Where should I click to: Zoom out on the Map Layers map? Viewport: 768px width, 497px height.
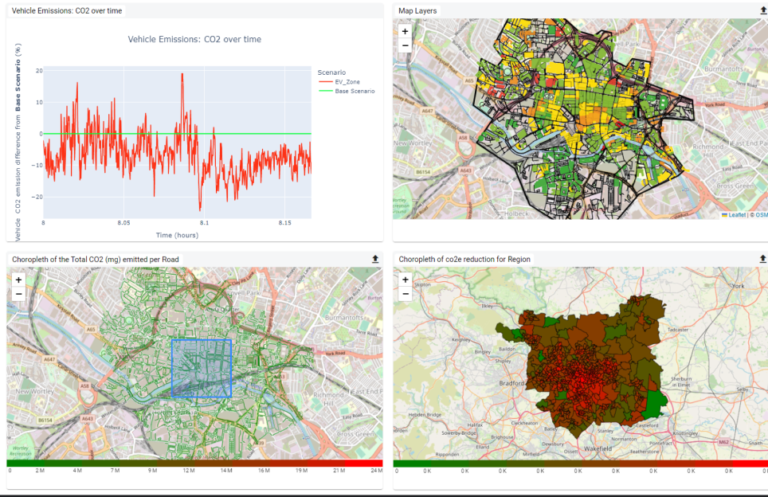tap(405, 45)
